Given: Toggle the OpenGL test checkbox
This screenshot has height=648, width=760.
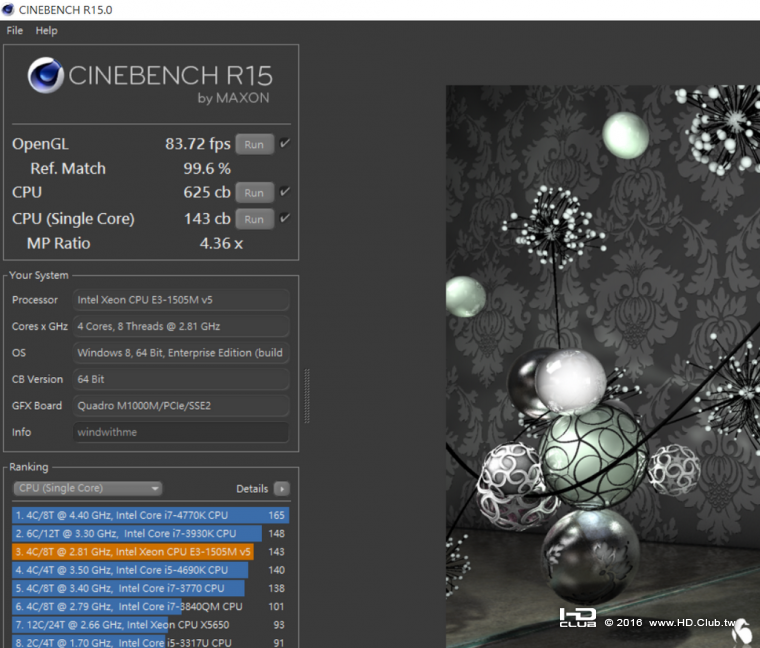Looking at the screenshot, I should 285,144.
